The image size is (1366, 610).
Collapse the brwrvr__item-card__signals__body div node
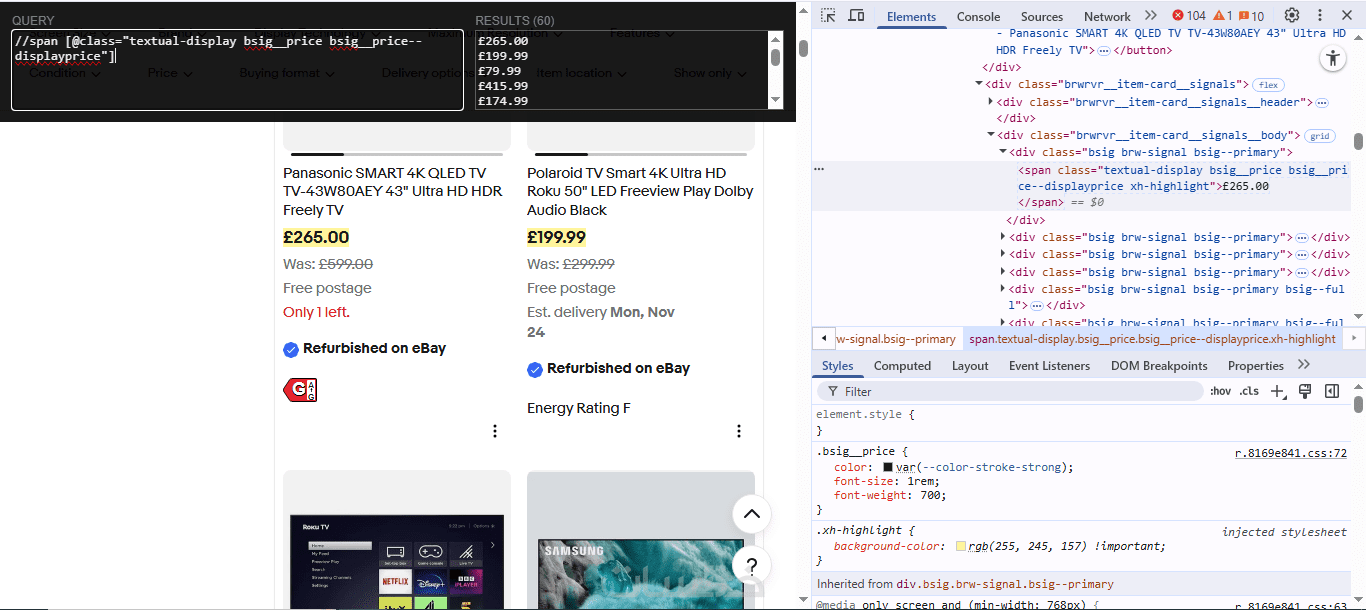pyautogui.click(x=991, y=135)
